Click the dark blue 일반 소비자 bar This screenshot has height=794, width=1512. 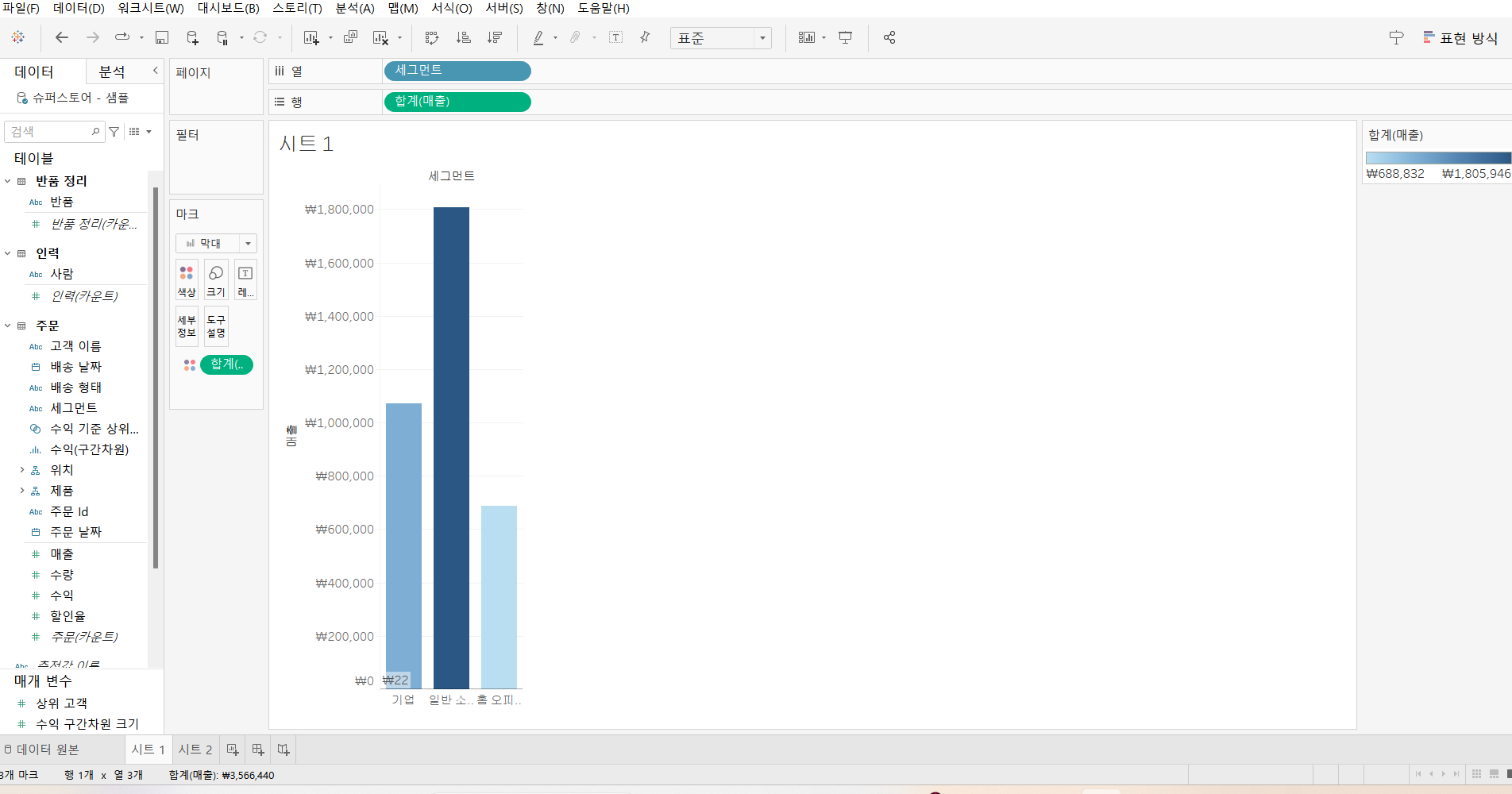[x=451, y=448]
